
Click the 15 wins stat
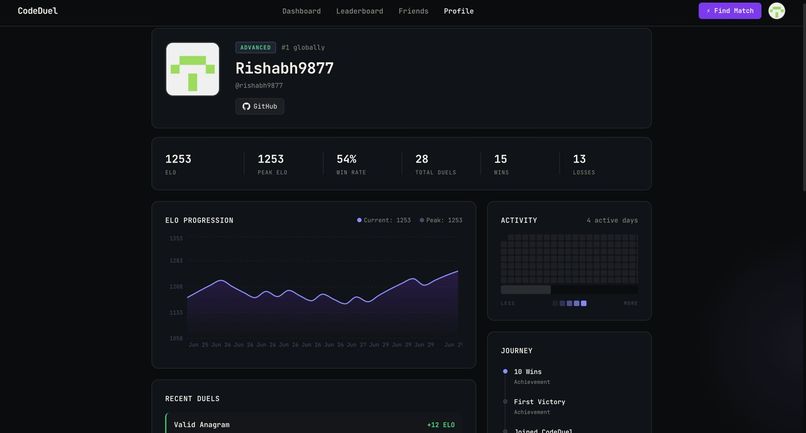tap(501, 164)
